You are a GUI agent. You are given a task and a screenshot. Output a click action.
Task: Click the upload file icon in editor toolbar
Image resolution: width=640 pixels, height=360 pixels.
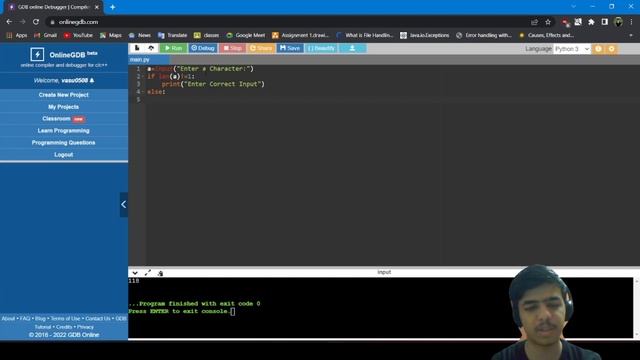coord(151,48)
